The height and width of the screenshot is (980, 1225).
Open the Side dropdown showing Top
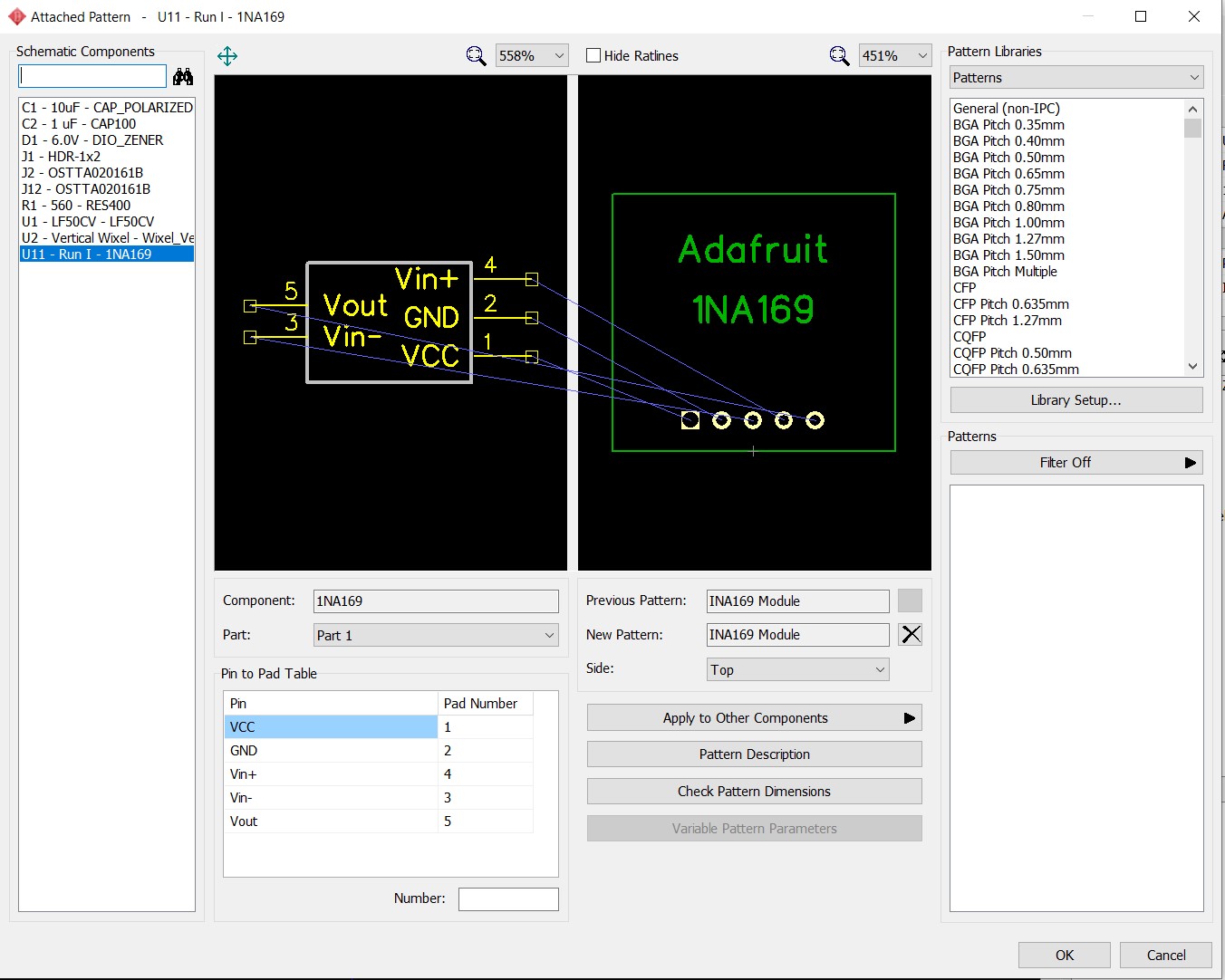[797, 669]
